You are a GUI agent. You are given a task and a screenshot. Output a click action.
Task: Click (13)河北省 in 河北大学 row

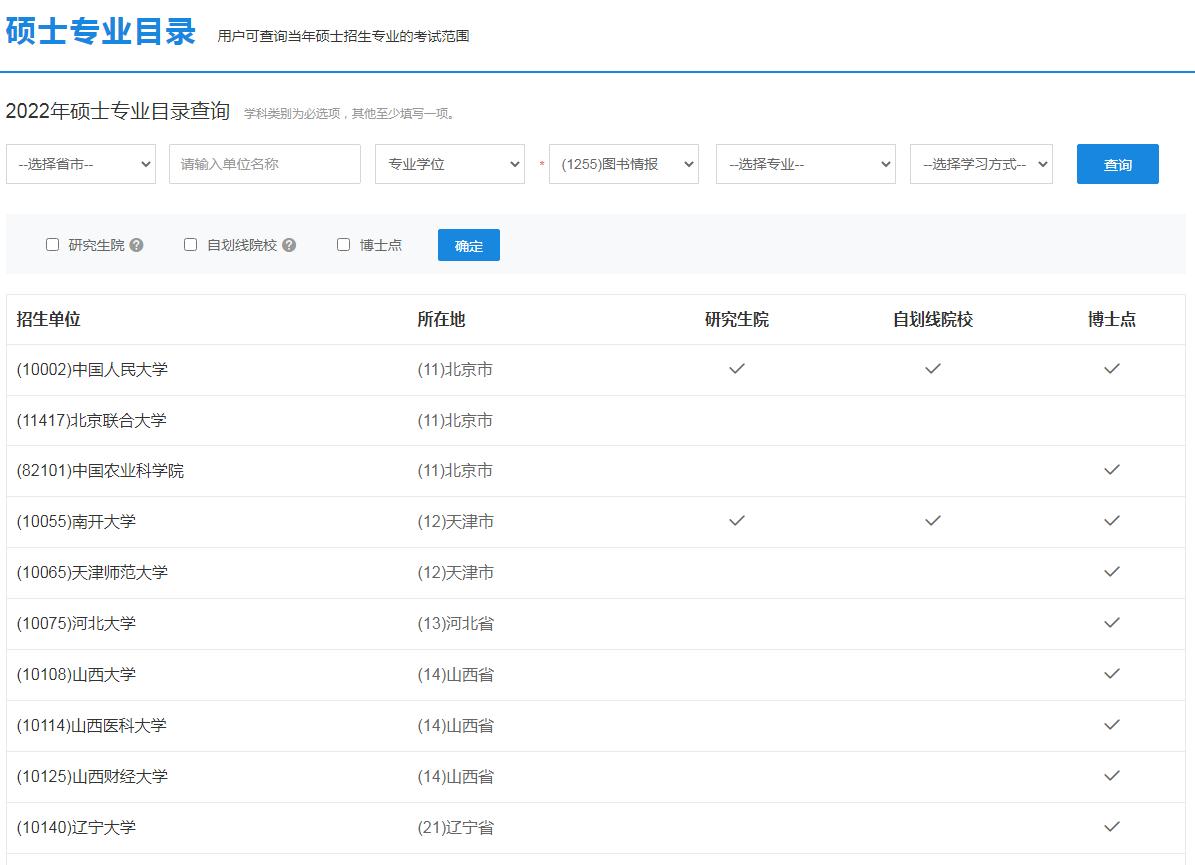(456, 623)
